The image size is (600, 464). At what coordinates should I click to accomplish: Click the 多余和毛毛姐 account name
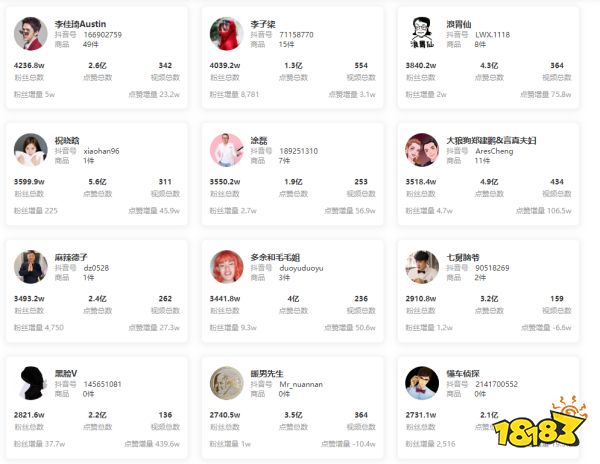pyautogui.click(x=275, y=257)
